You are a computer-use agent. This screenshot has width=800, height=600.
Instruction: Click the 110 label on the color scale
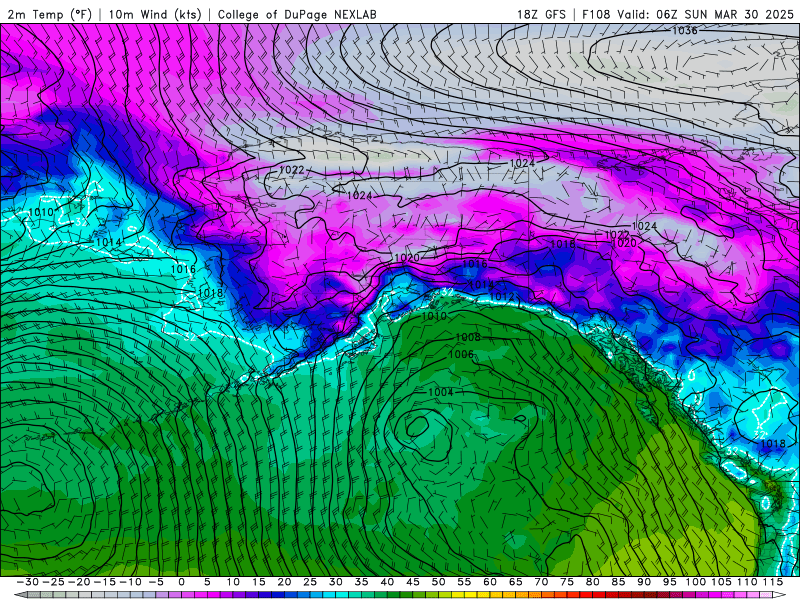coord(747,582)
